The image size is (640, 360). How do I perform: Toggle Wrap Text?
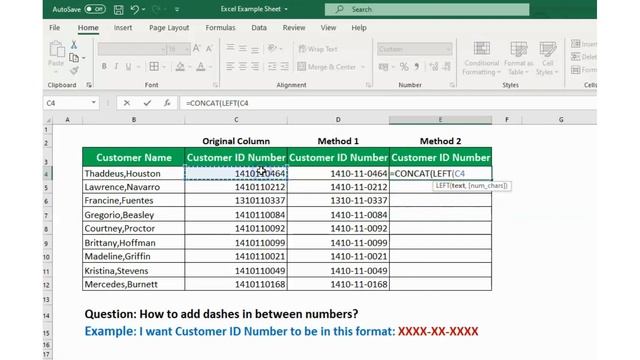(318, 49)
